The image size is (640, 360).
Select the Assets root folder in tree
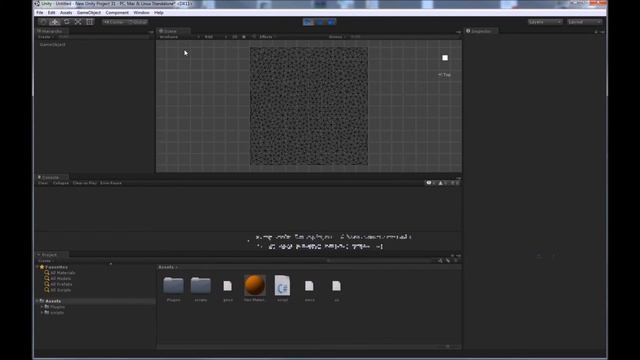pos(53,301)
